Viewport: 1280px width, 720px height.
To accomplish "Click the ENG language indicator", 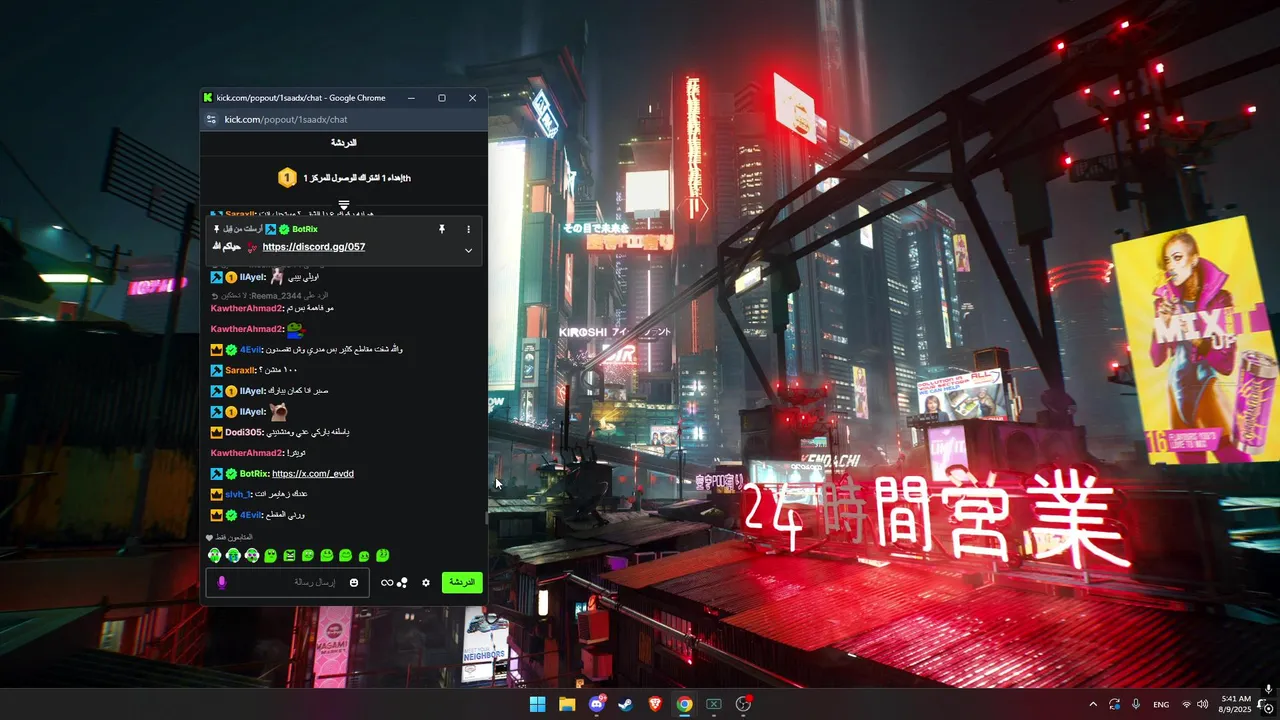I will pos(1161,704).
